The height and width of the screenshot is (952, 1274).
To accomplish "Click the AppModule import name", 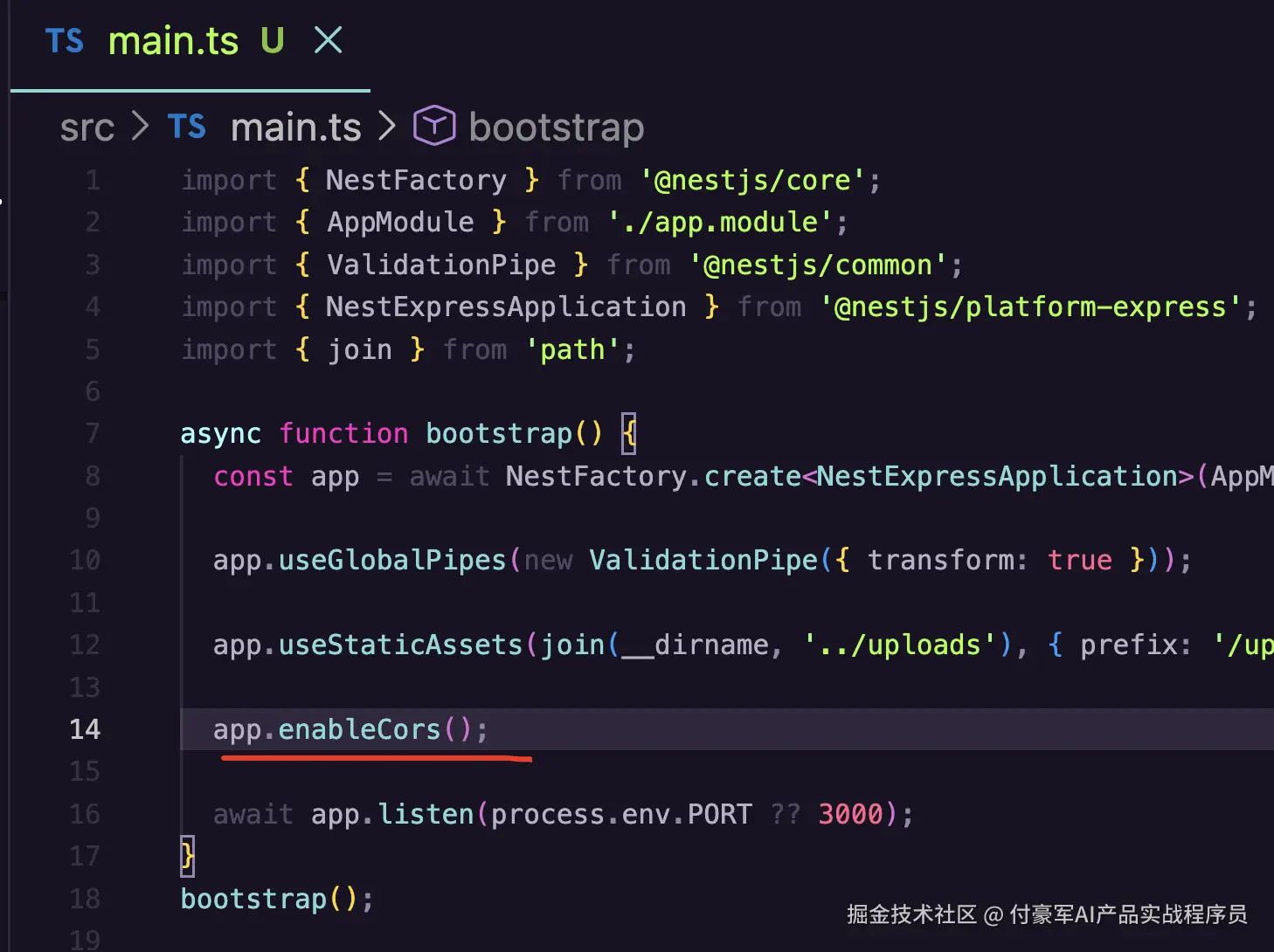I will [400, 223].
